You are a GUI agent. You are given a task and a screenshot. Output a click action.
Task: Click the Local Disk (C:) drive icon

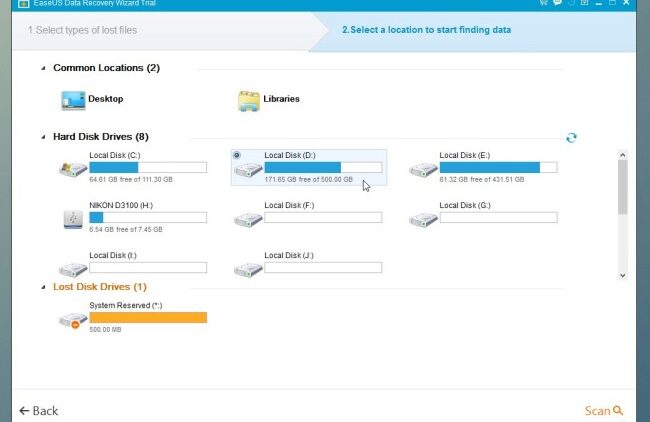[73, 168]
